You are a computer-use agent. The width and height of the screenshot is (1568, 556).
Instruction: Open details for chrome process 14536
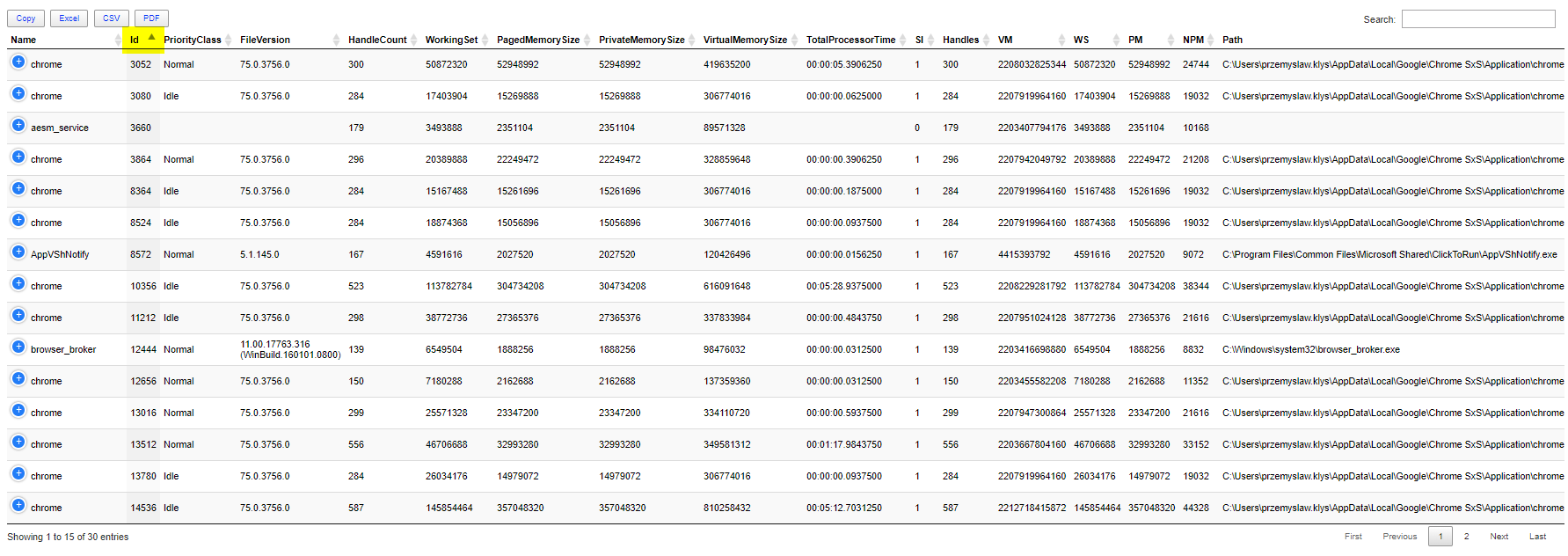pos(18,506)
